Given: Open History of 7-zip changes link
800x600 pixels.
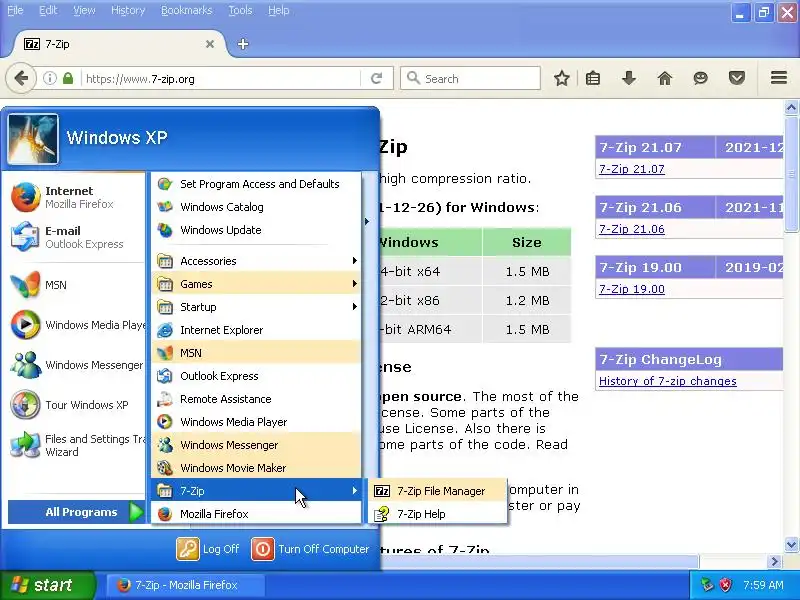Looking at the screenshot, I should pos(667,381).
